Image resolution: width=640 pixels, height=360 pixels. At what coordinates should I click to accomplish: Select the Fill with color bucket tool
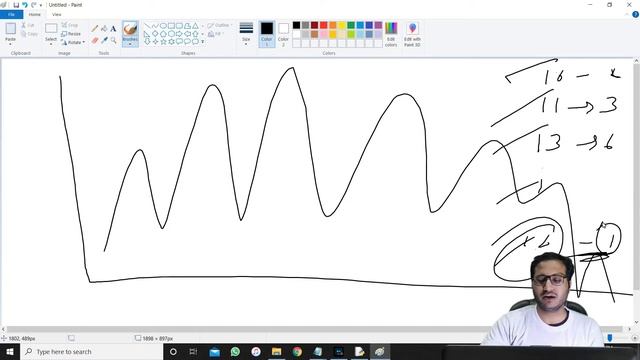[x=104, y=28]
